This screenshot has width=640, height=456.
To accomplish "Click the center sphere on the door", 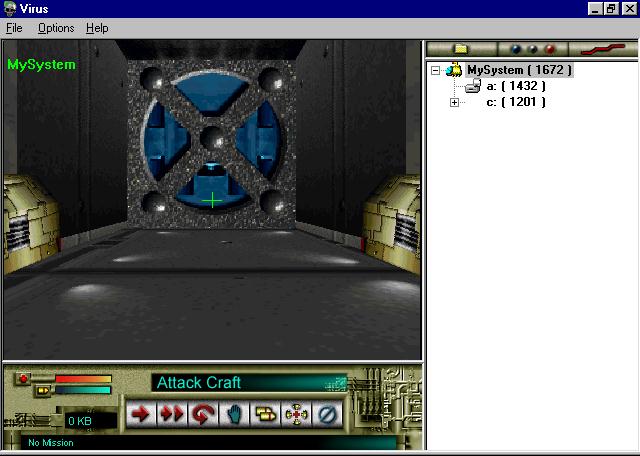I will click(x=212, y=138).
